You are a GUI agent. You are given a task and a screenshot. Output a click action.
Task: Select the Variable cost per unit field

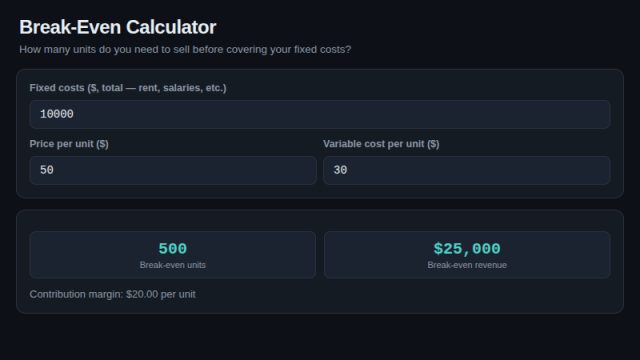point(467,170)
